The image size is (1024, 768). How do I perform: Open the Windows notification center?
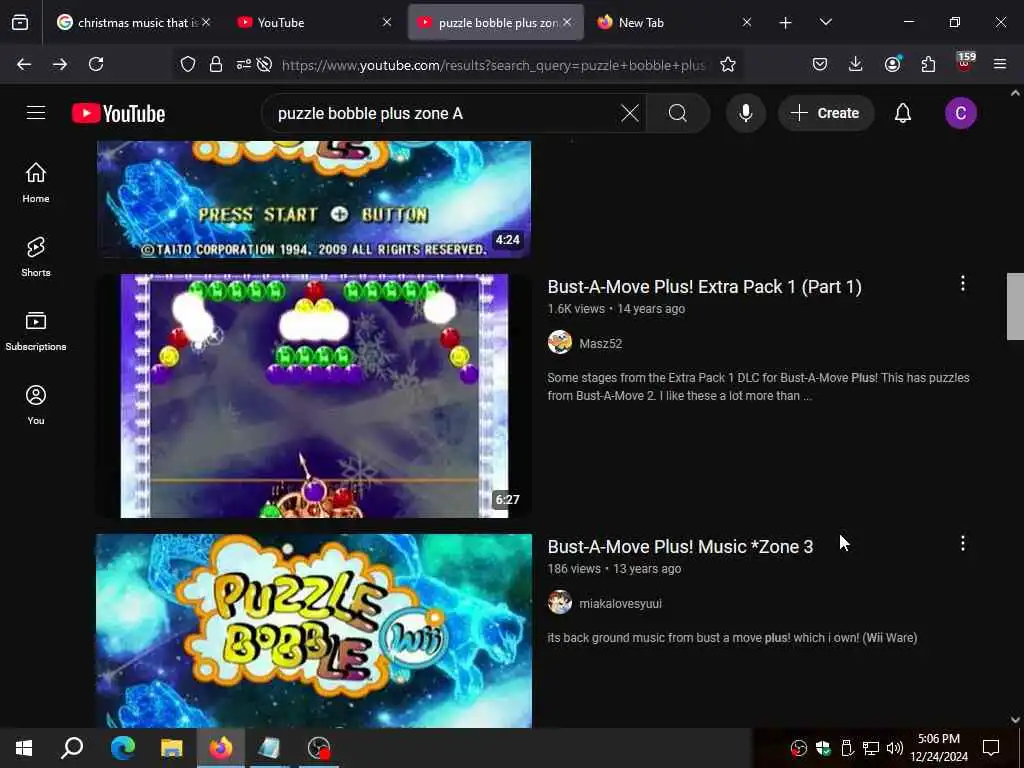[x=991, y=748]
